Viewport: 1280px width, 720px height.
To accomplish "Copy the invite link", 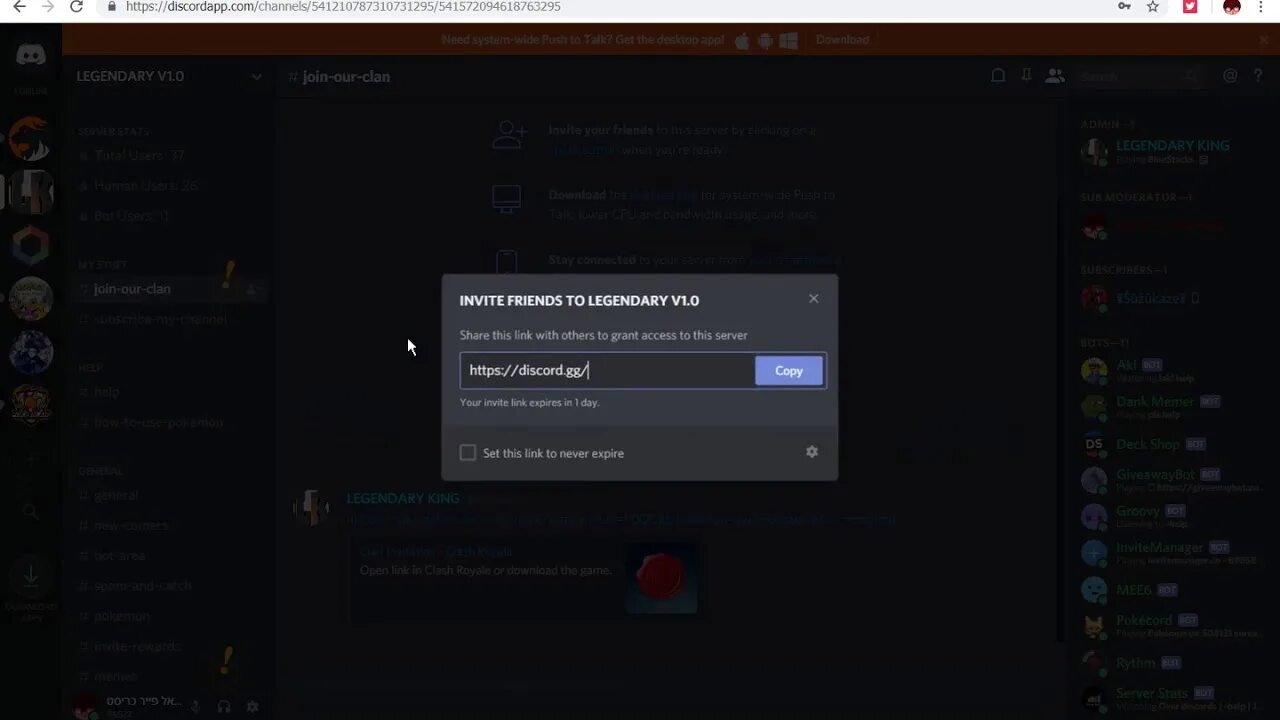I will pyautogui.click(x=789, y=371).
